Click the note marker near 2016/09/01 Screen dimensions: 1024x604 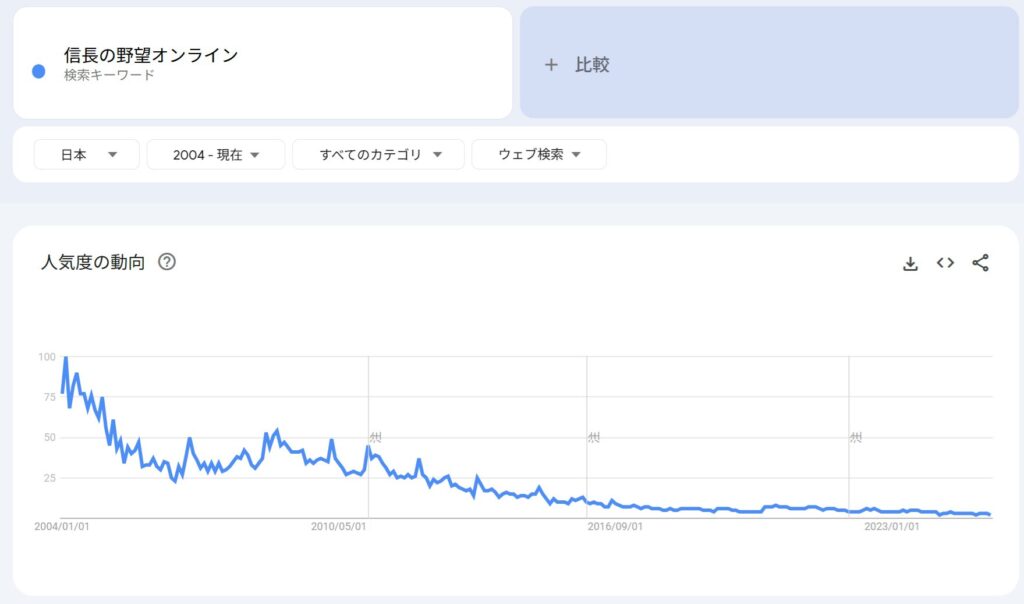tap(593, 437)
